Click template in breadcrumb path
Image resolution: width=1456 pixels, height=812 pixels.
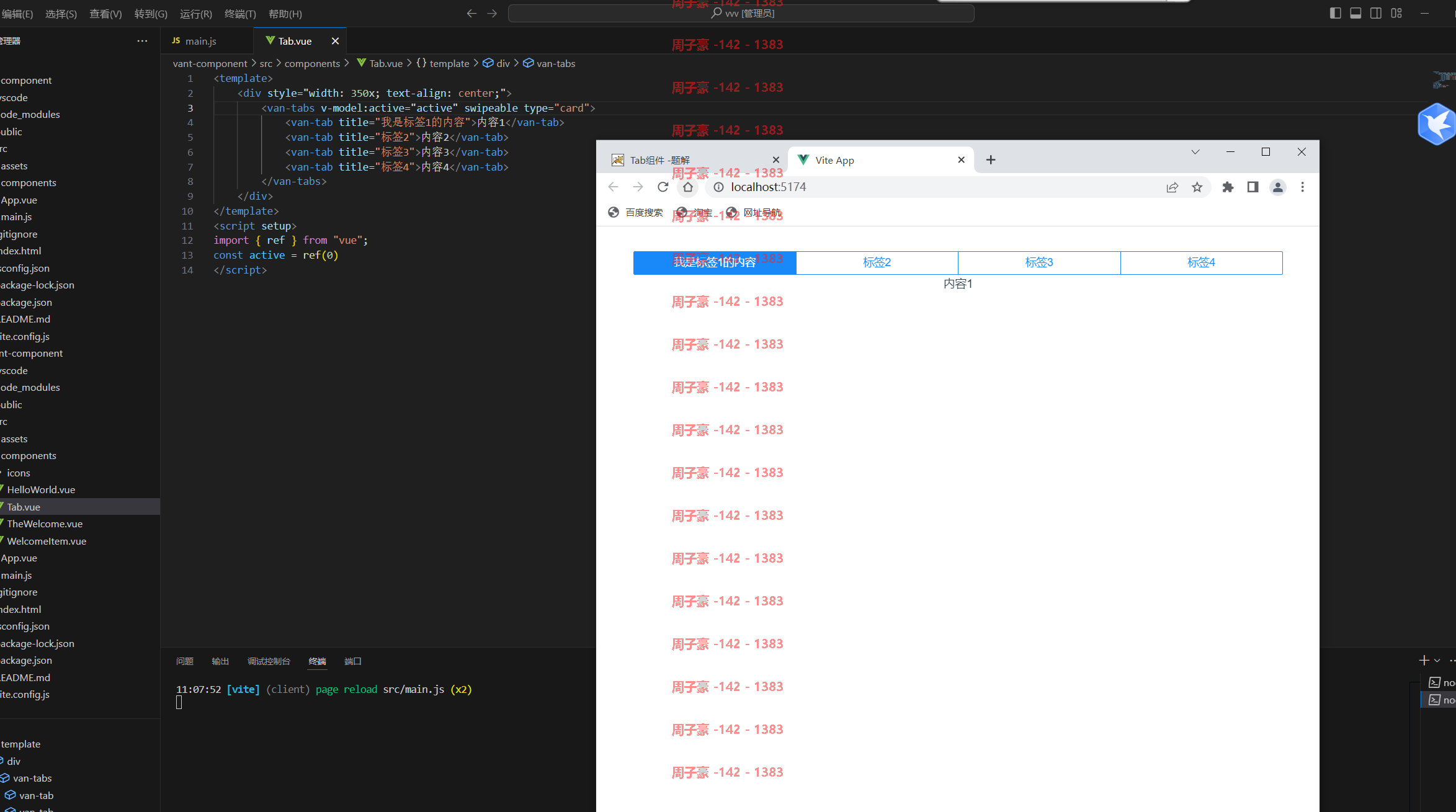coord(449,63)
